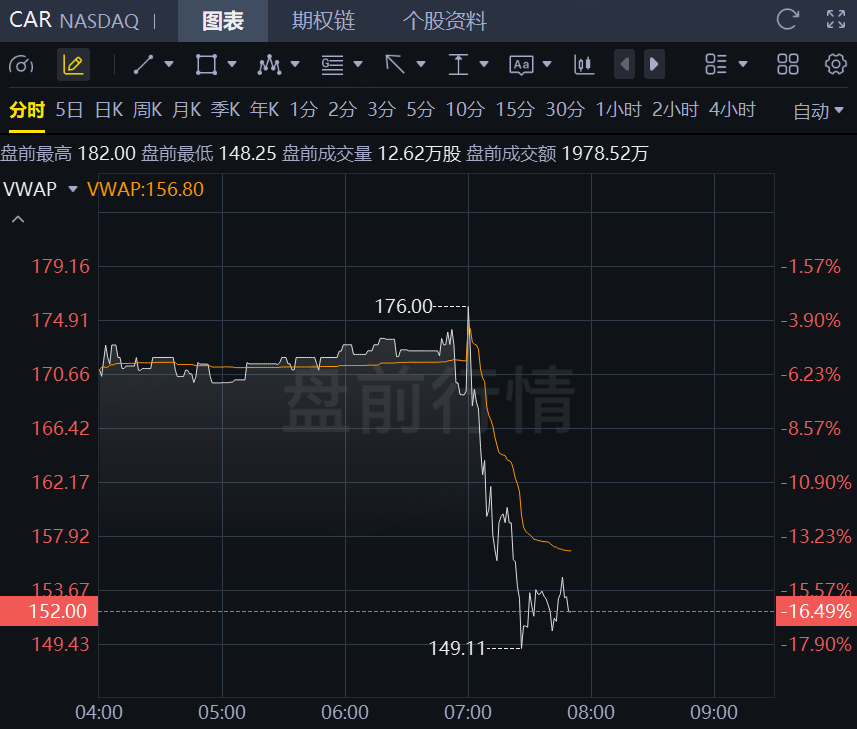Expand the VWAP indicator dropdown

point(73,189)
